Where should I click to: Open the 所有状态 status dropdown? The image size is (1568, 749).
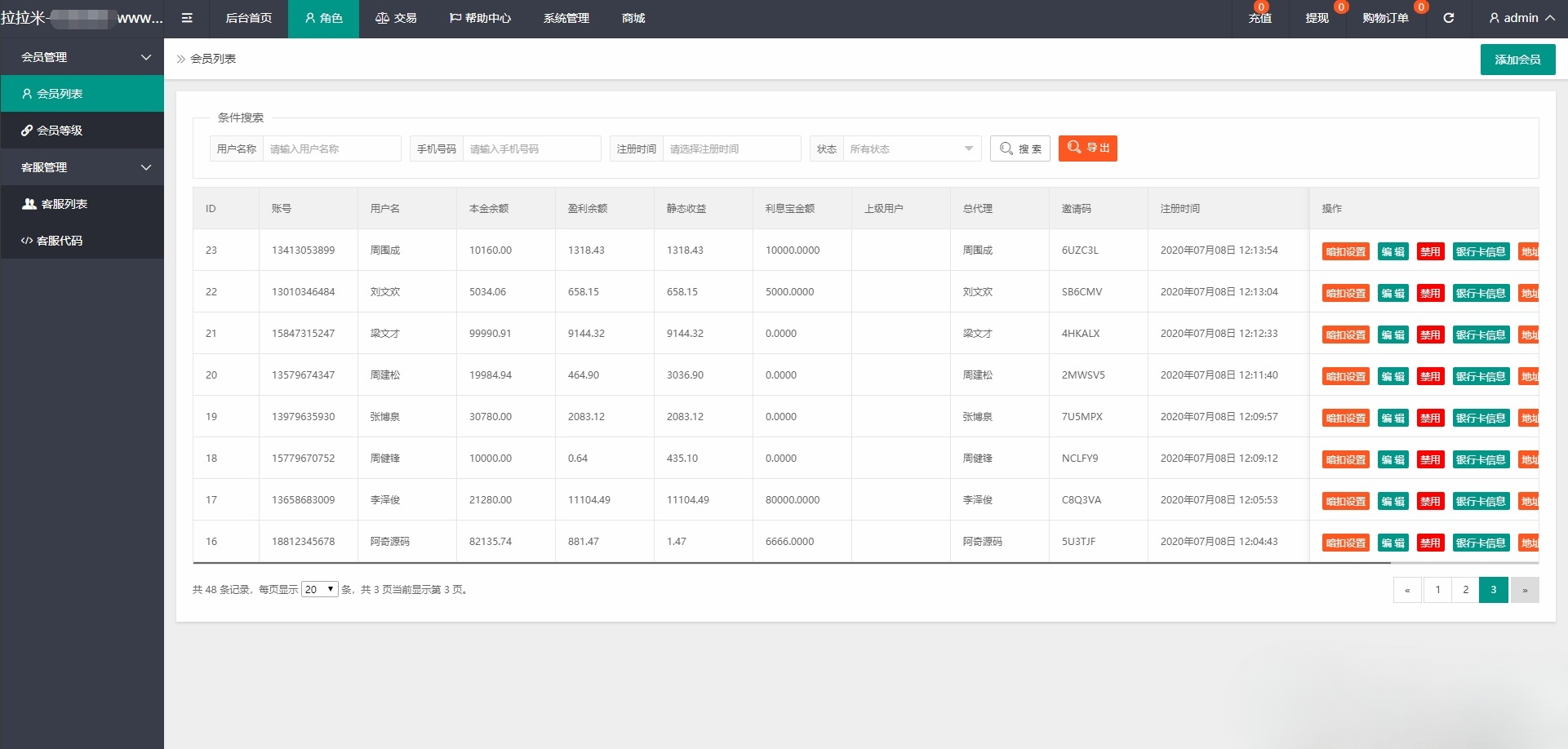(910, 148)
